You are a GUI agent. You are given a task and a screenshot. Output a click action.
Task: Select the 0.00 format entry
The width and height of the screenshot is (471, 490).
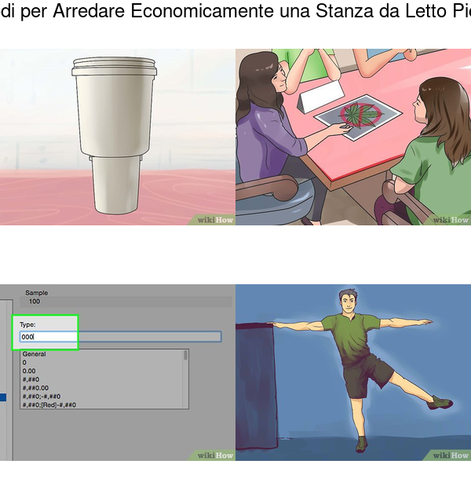tap(29, 371)
